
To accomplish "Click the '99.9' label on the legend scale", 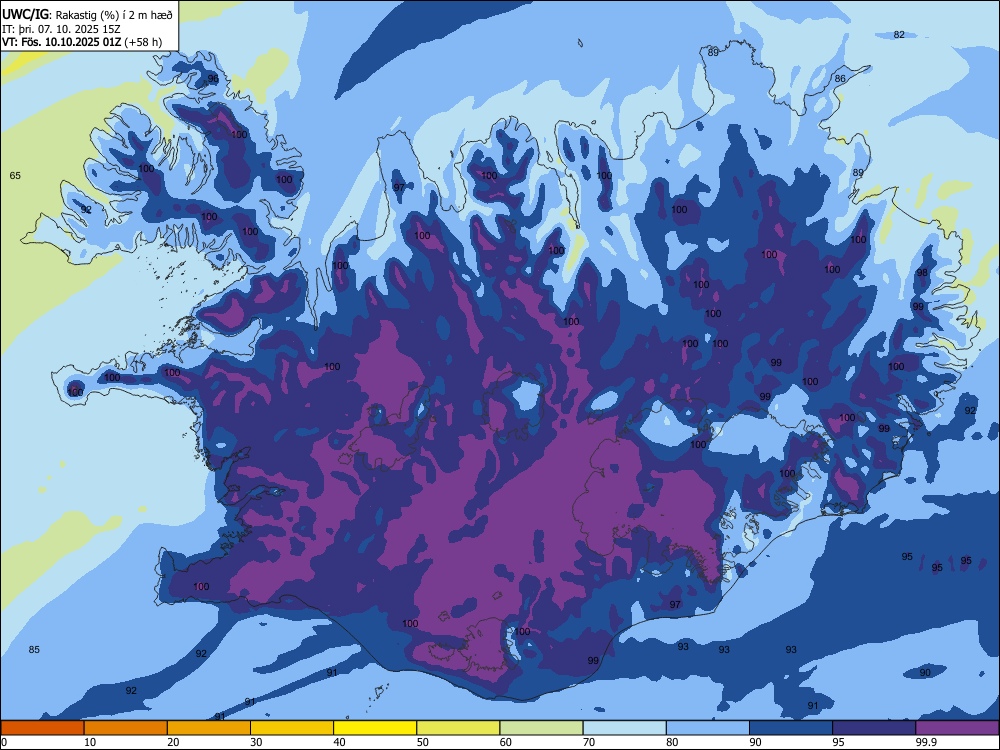I will coord(926,742).
